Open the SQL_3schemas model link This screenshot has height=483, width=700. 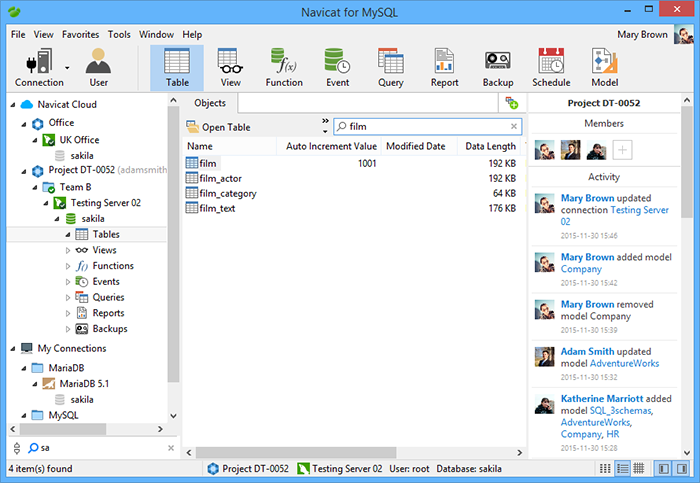[621, 411]
